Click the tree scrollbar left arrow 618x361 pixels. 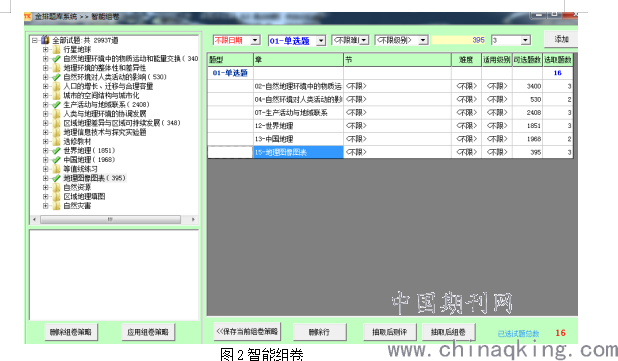(35, 219)
